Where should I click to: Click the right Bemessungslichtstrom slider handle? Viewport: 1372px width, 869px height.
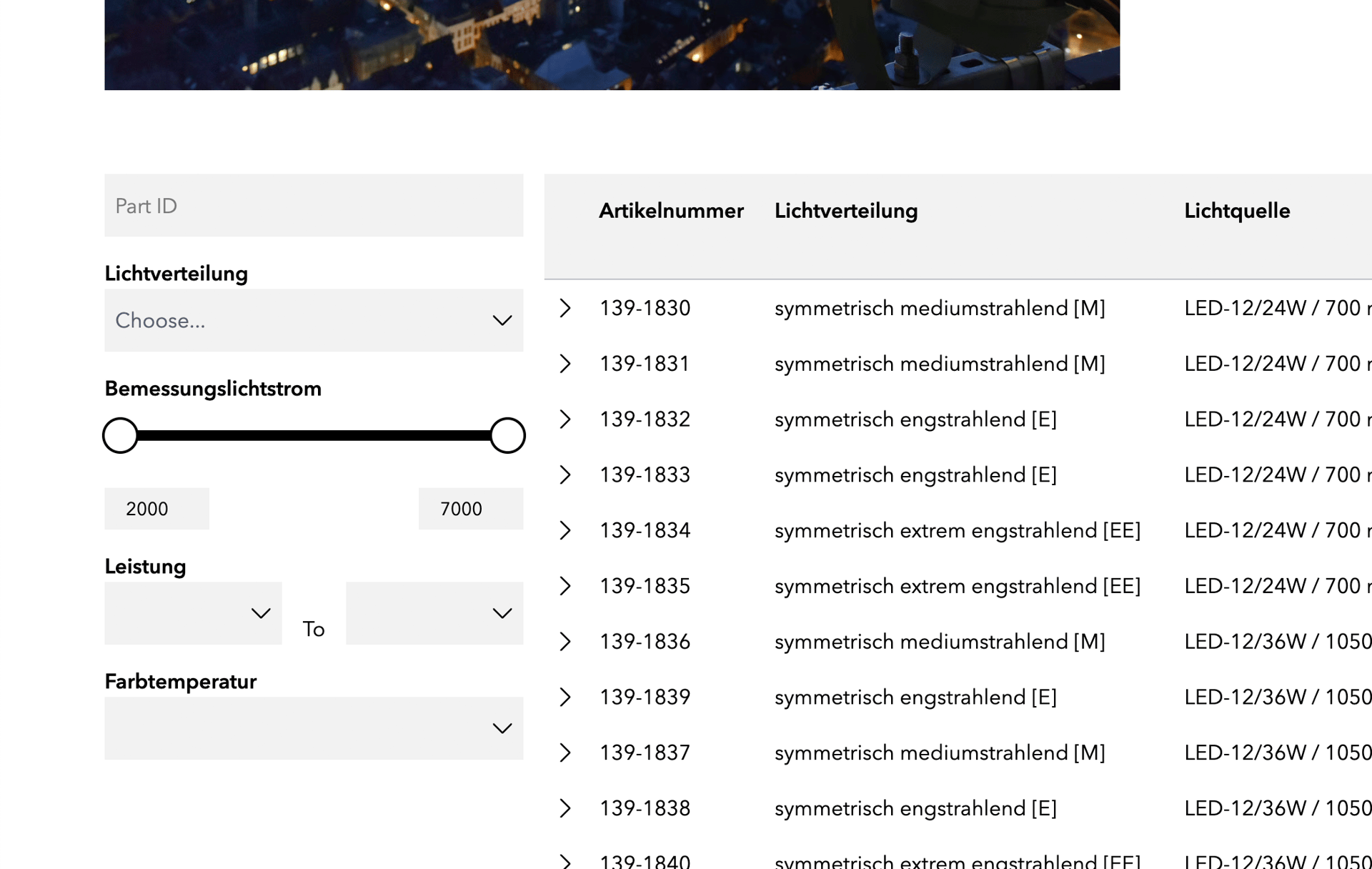point(507,435)
